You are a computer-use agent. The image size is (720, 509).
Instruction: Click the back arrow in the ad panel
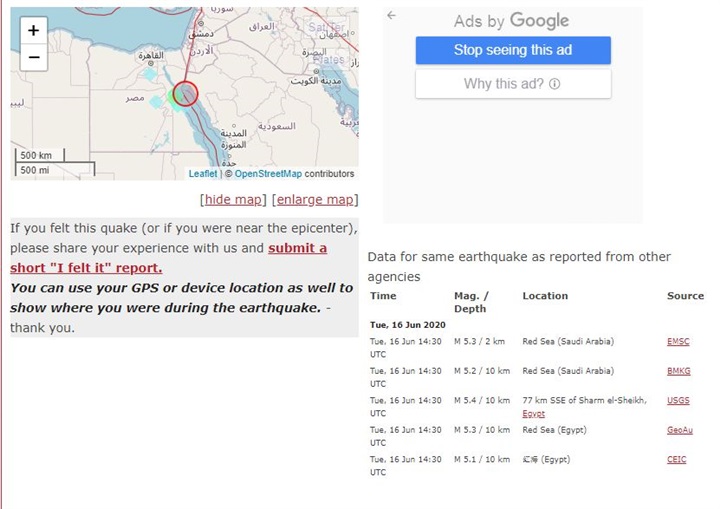391,16
